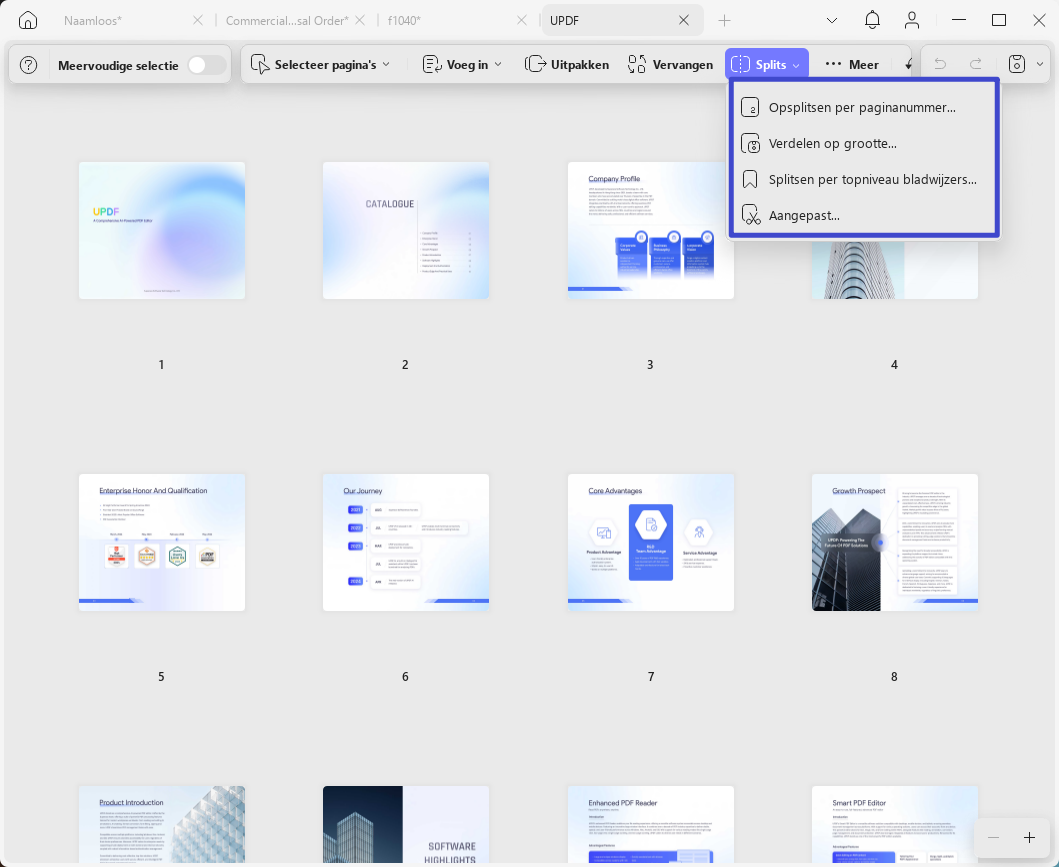Choose Opsplitsen per paginanummer
Viewport: 1059px width, 867px height.
pos(864,107)
